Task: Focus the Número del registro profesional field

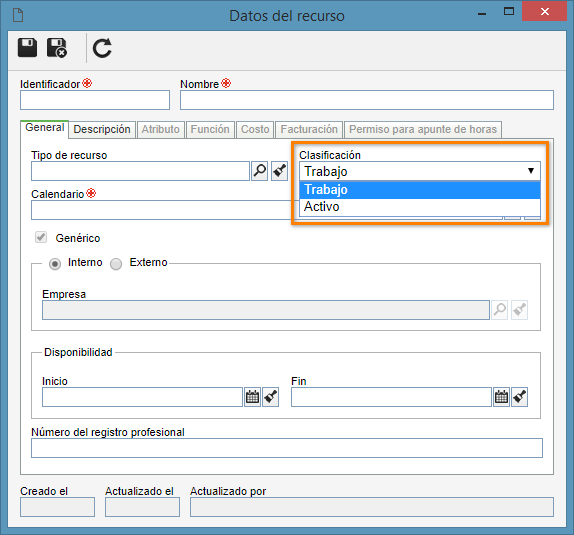Action: pos(287,448)
